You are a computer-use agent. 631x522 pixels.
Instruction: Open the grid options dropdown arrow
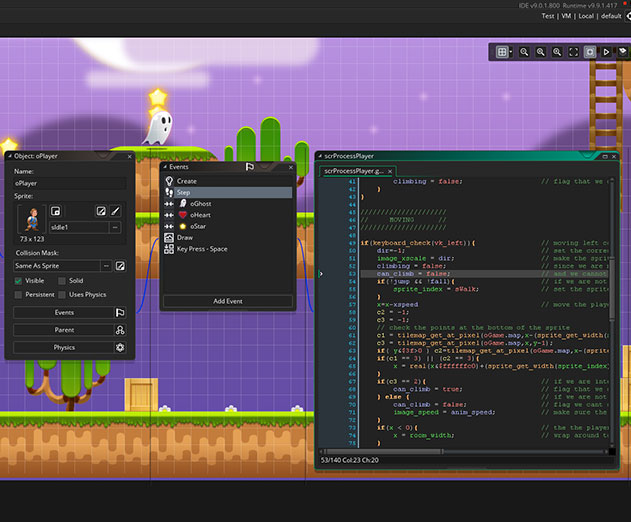(511, 52)
